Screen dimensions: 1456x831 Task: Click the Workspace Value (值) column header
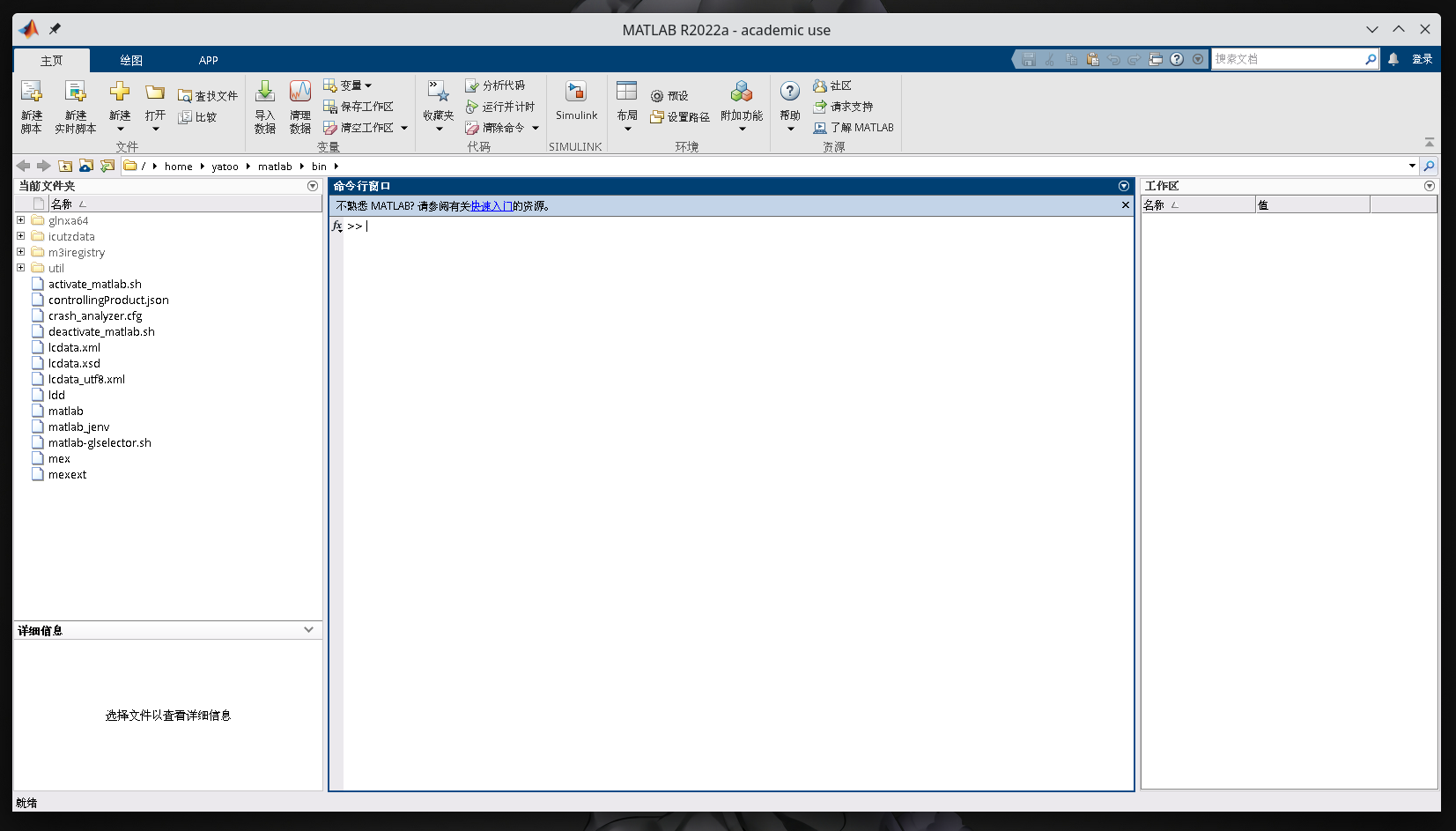point(1312,204)
